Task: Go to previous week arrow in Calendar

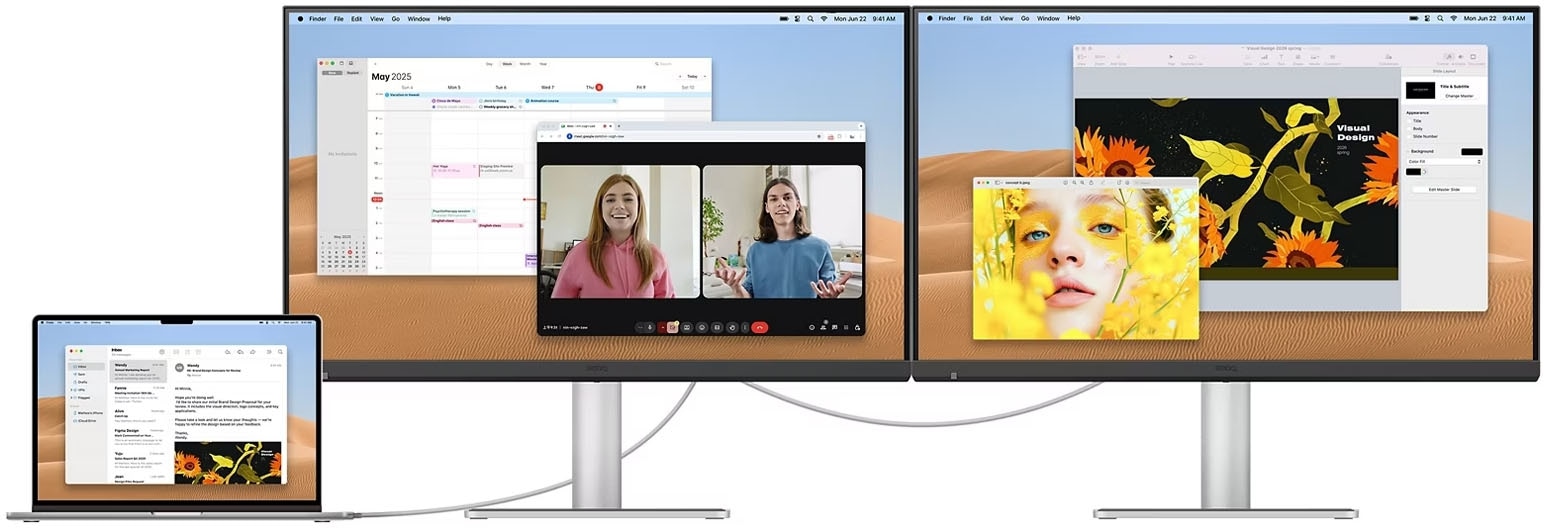Action: (x=680, y=76)
